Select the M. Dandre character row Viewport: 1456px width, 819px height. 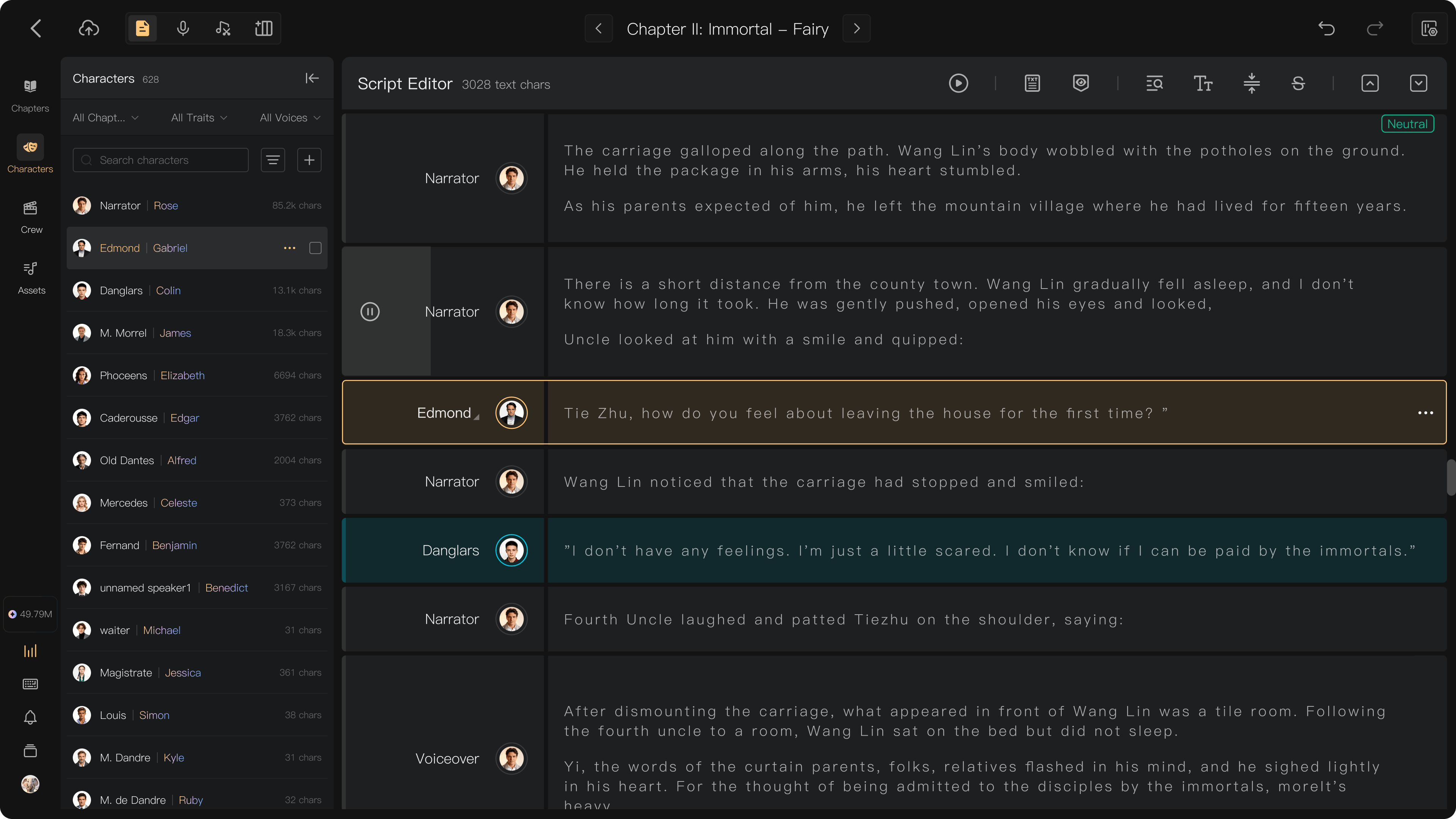197,758
